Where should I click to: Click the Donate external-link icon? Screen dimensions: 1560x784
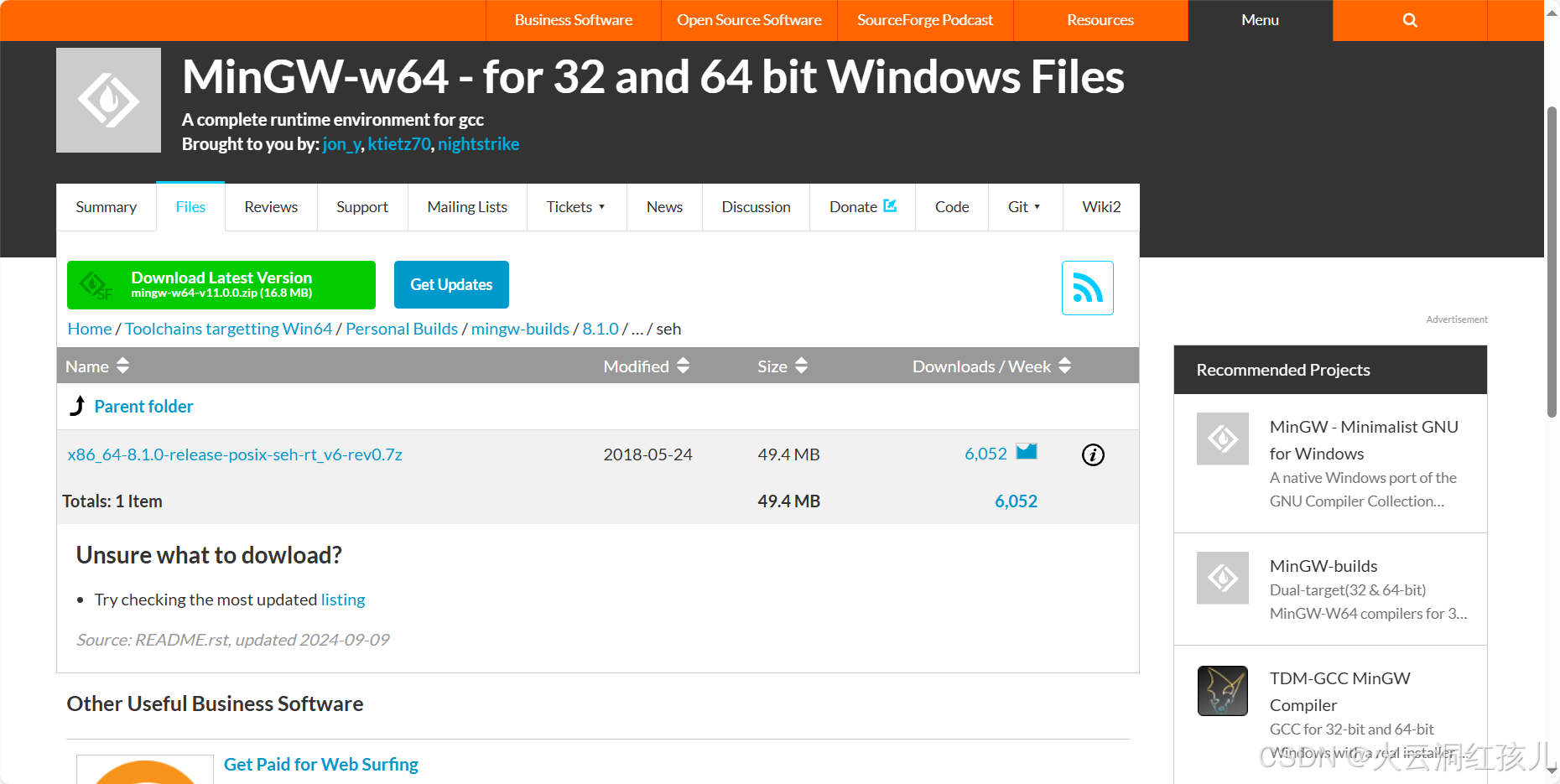pyautogui.click(x=890, y=205)
